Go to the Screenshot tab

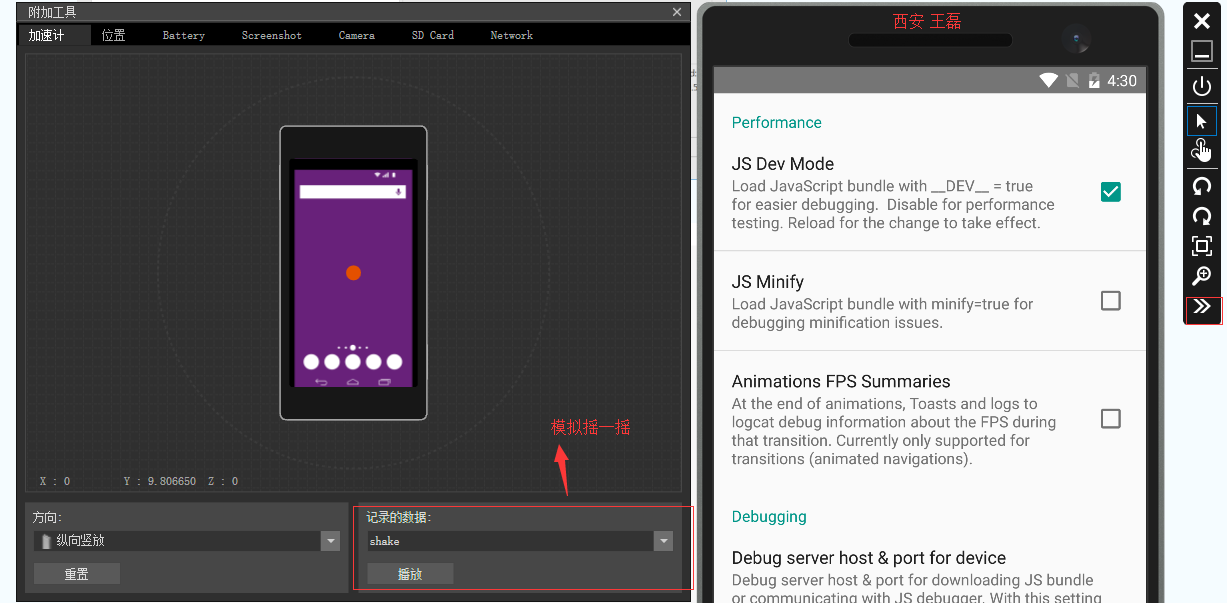click(x=271, y=35)
